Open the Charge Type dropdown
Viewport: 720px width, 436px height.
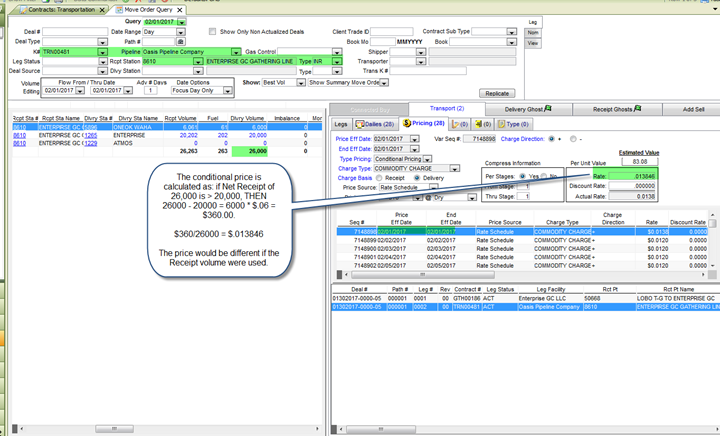456,168
